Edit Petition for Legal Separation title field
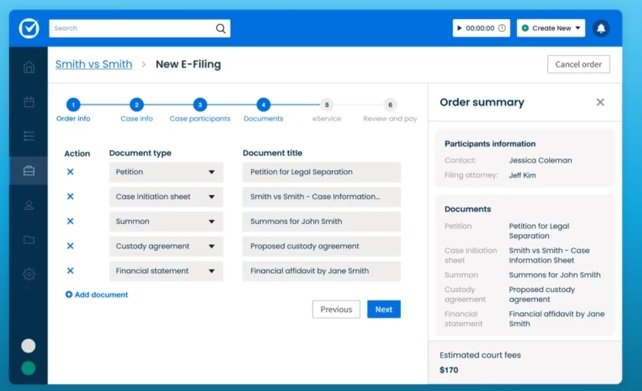642x391 pixels. 321,172
